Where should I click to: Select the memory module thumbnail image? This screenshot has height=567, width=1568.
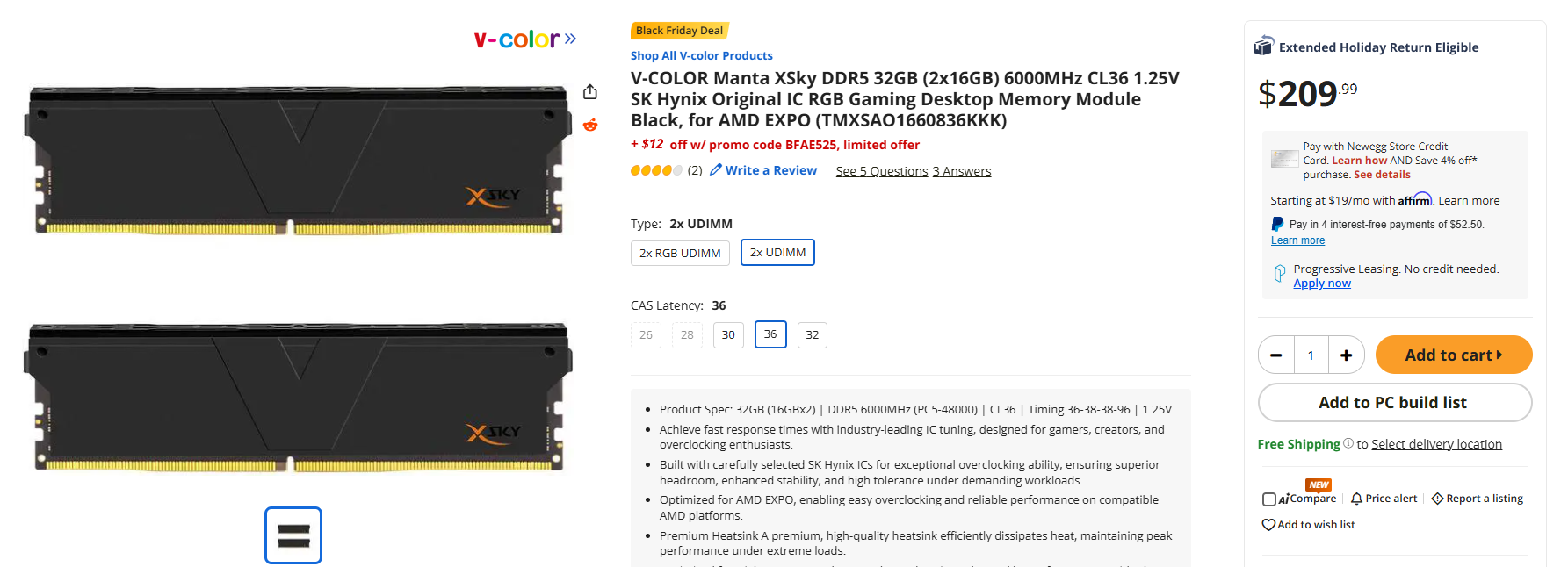click(x=293, y=535)
